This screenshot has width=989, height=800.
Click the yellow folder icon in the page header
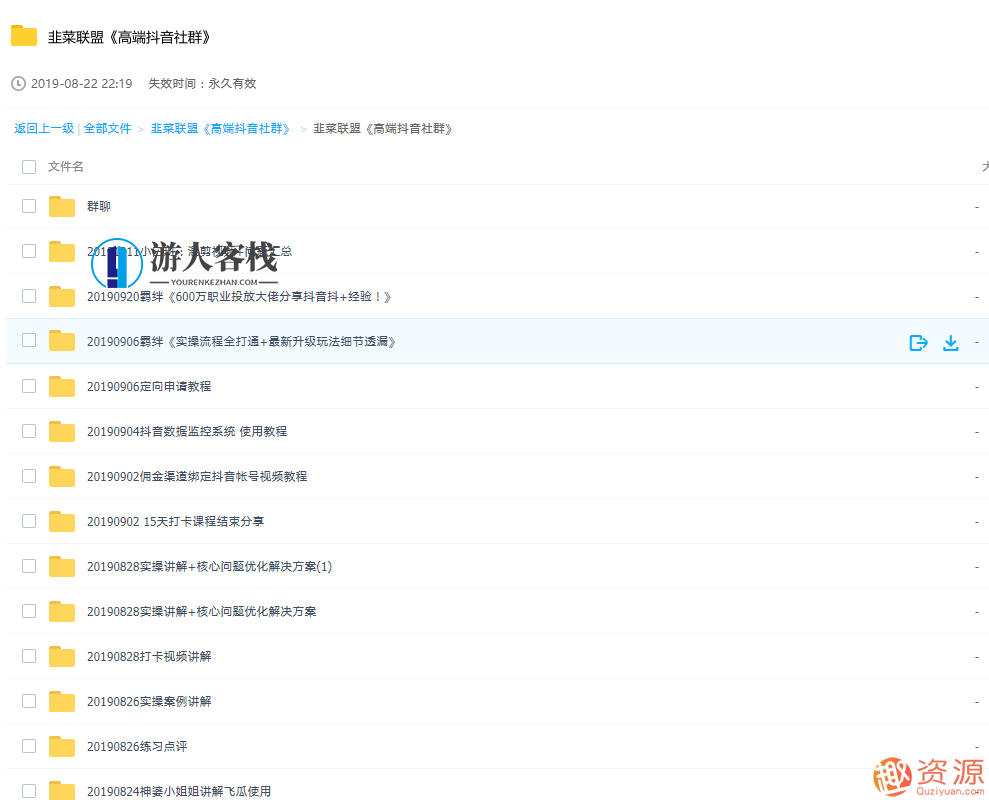[x=23, y=35]
